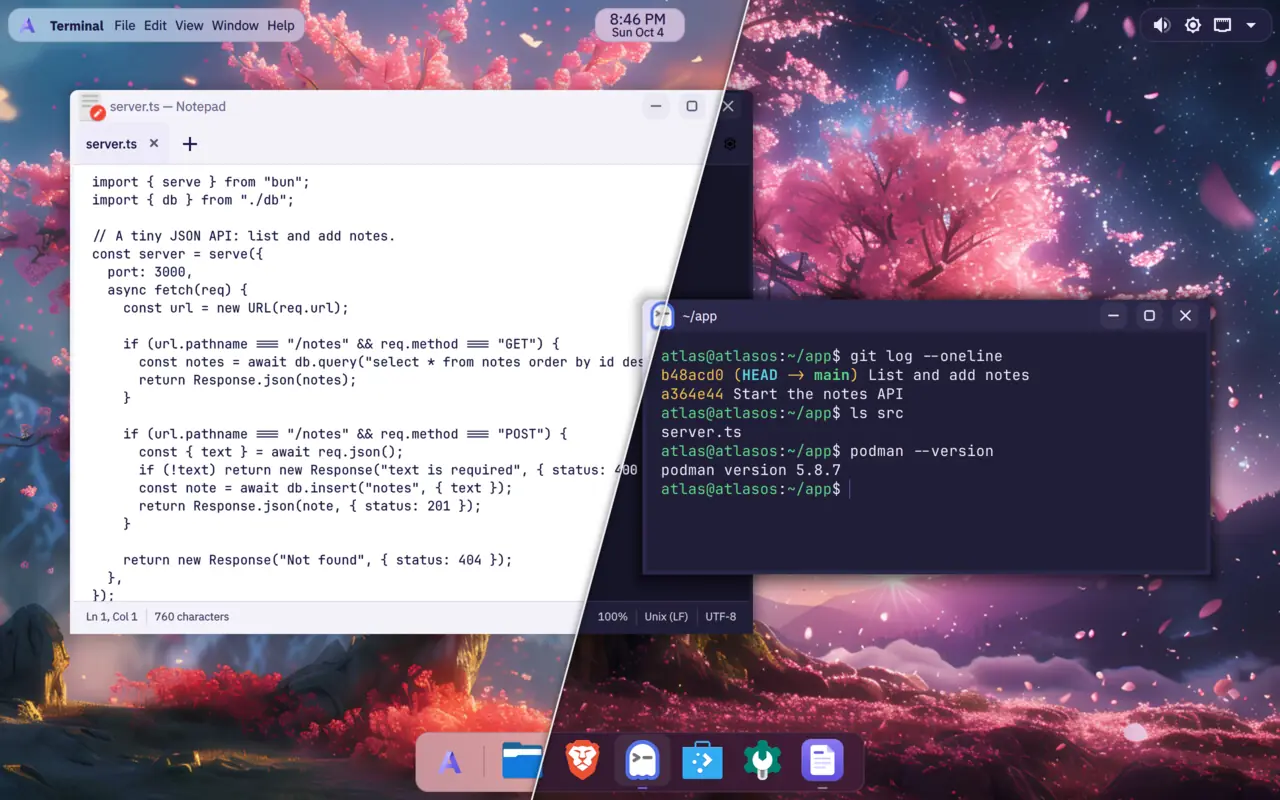This screenshot has height=800, width=1280.
Task: Open the Edit menu
Action: coord(155,26)
